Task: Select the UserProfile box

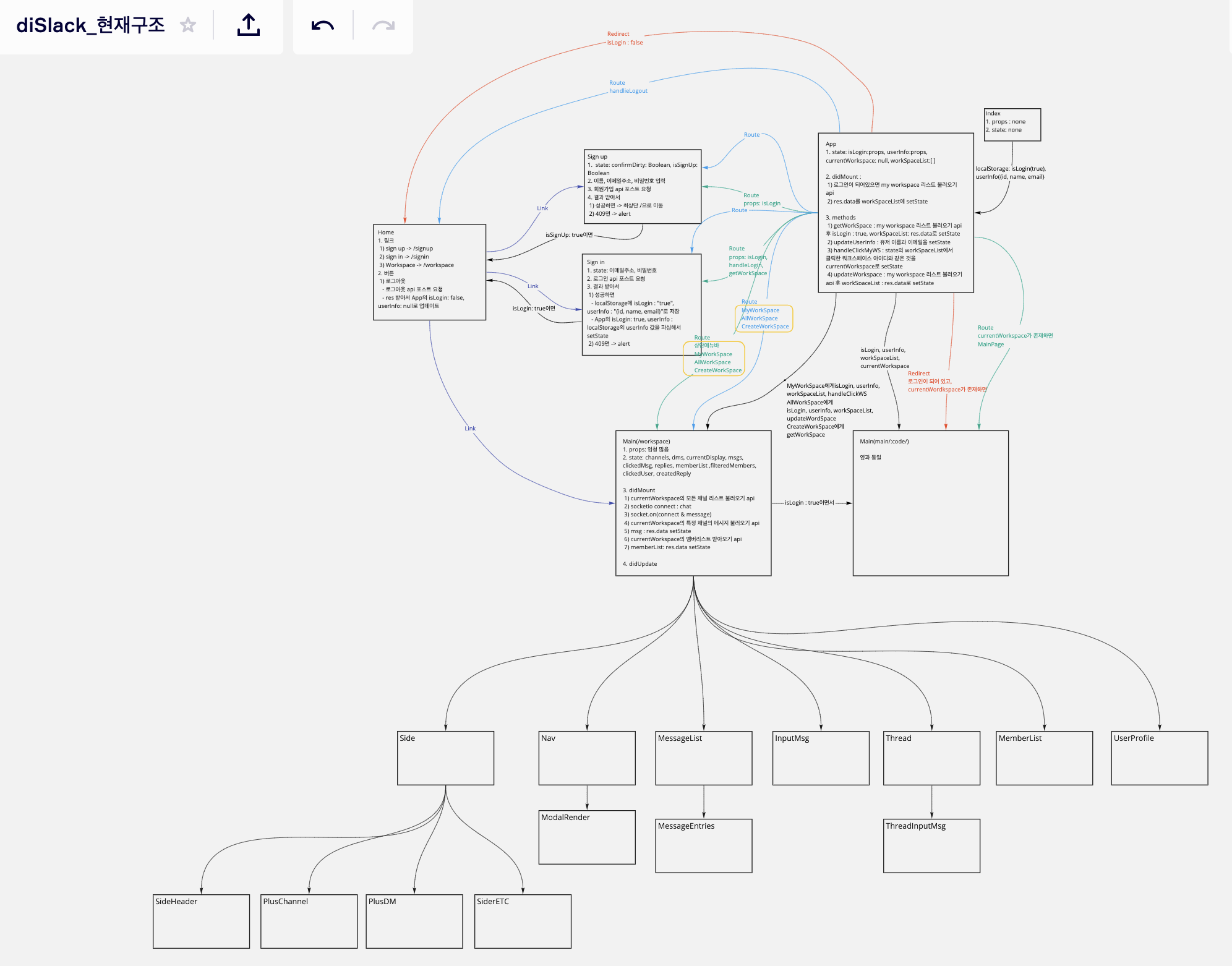Action: point(1160,758)
